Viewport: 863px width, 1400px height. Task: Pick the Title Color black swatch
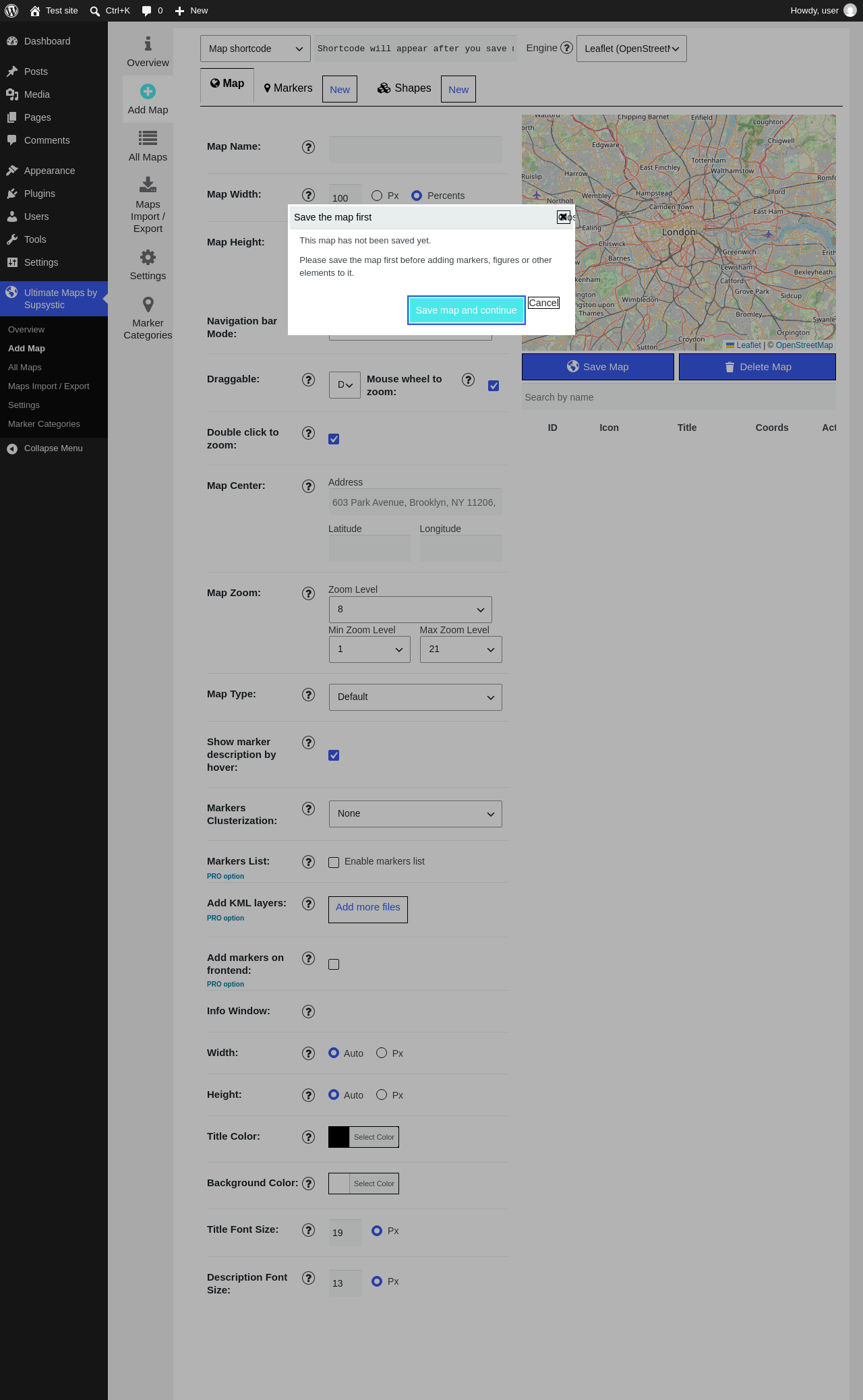(339, 1137)
